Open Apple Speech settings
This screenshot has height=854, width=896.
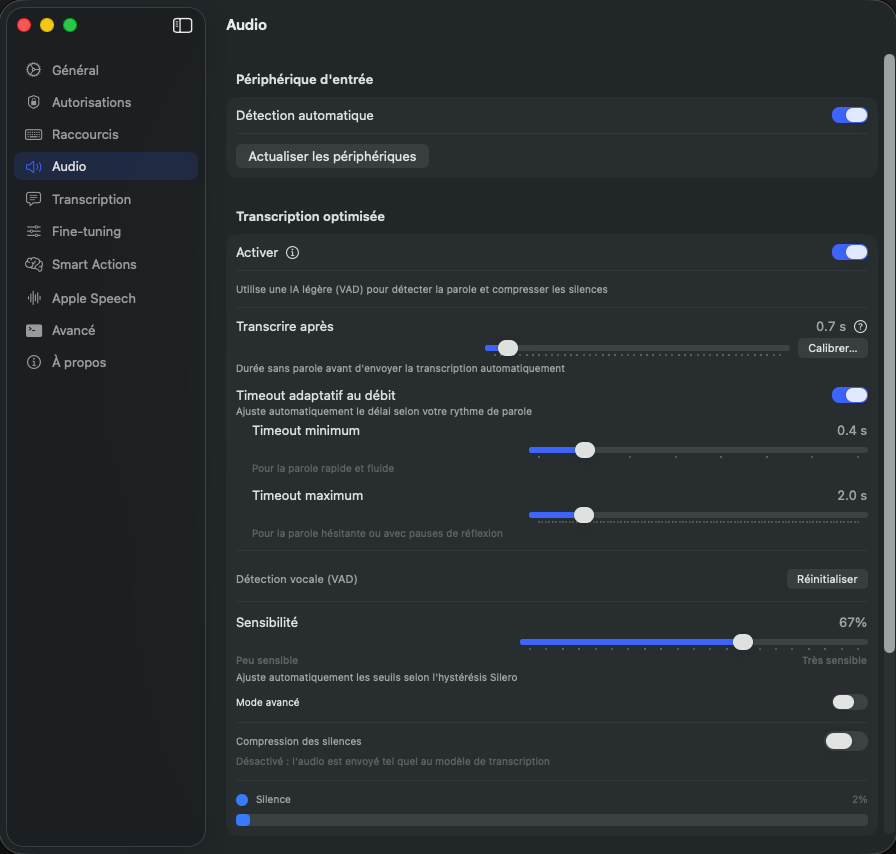pyautogui.click(x=106, y=298)
